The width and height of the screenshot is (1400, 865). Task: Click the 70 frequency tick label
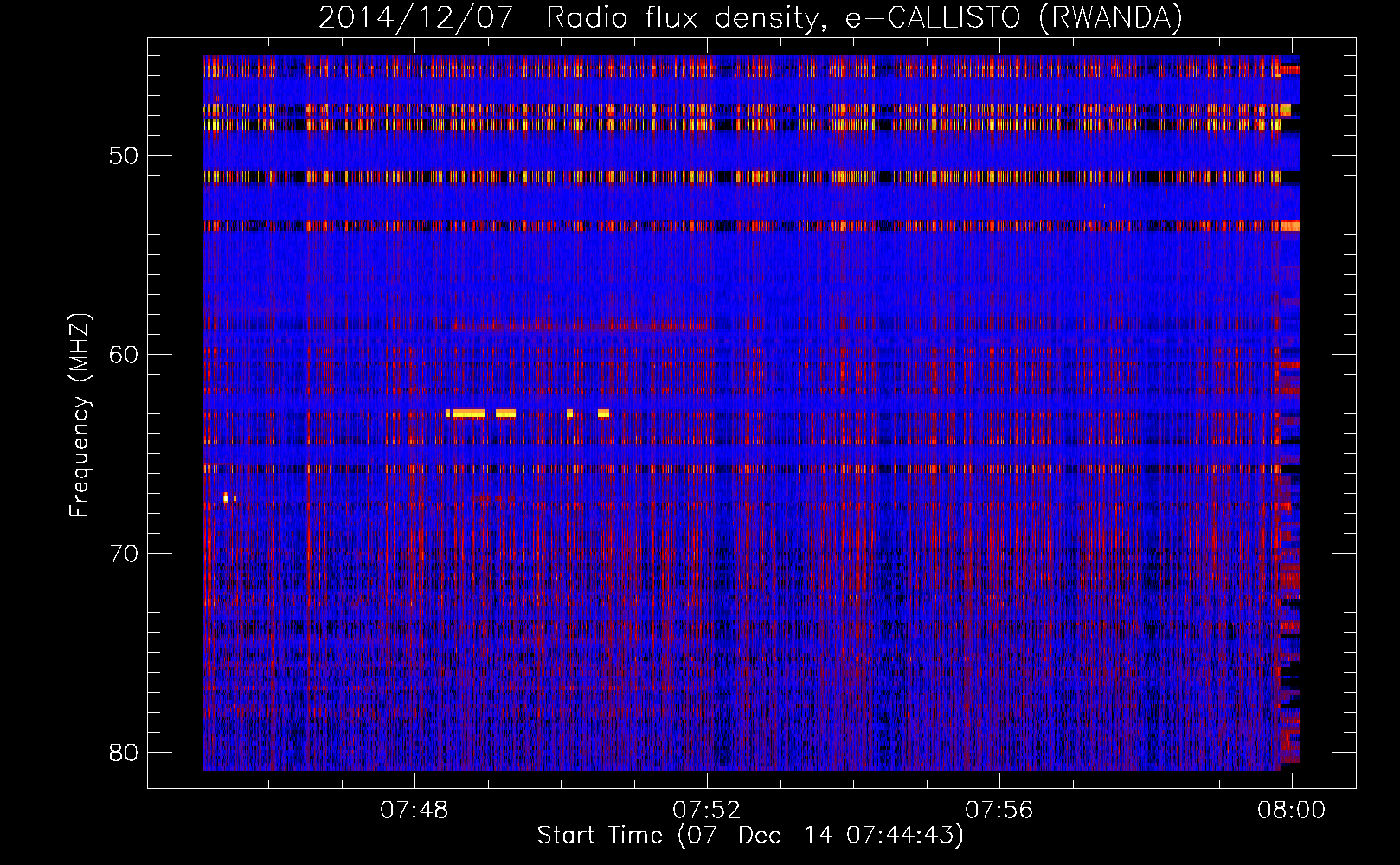coord(125,553)
